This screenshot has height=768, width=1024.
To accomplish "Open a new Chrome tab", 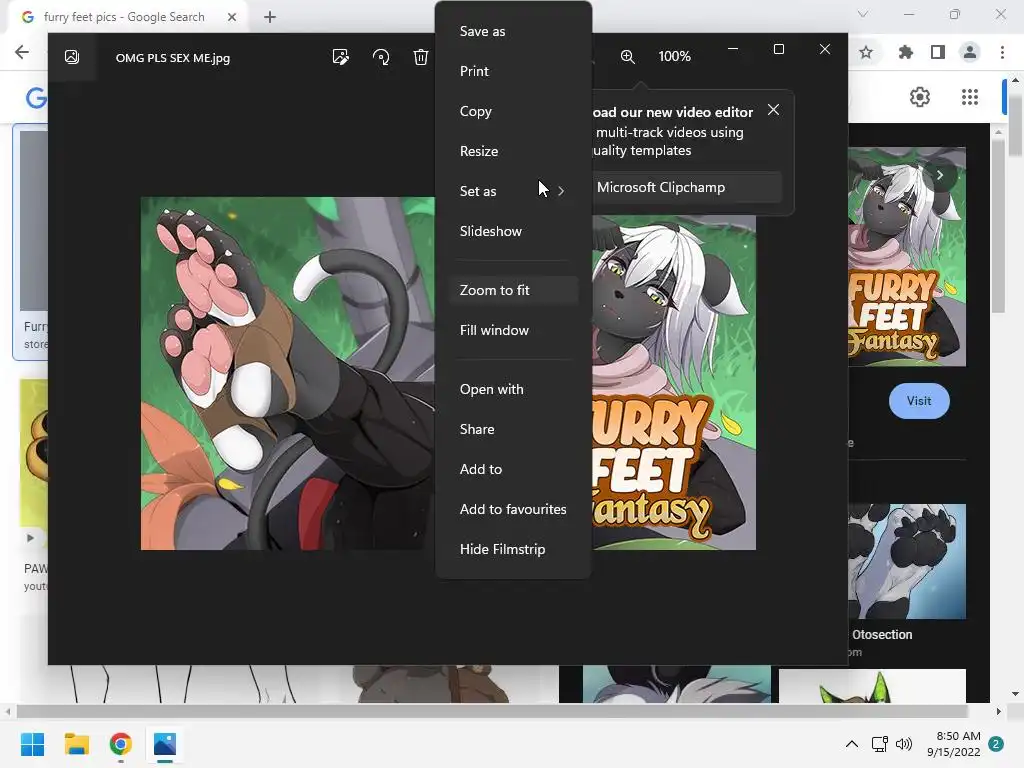I will 270,17.
